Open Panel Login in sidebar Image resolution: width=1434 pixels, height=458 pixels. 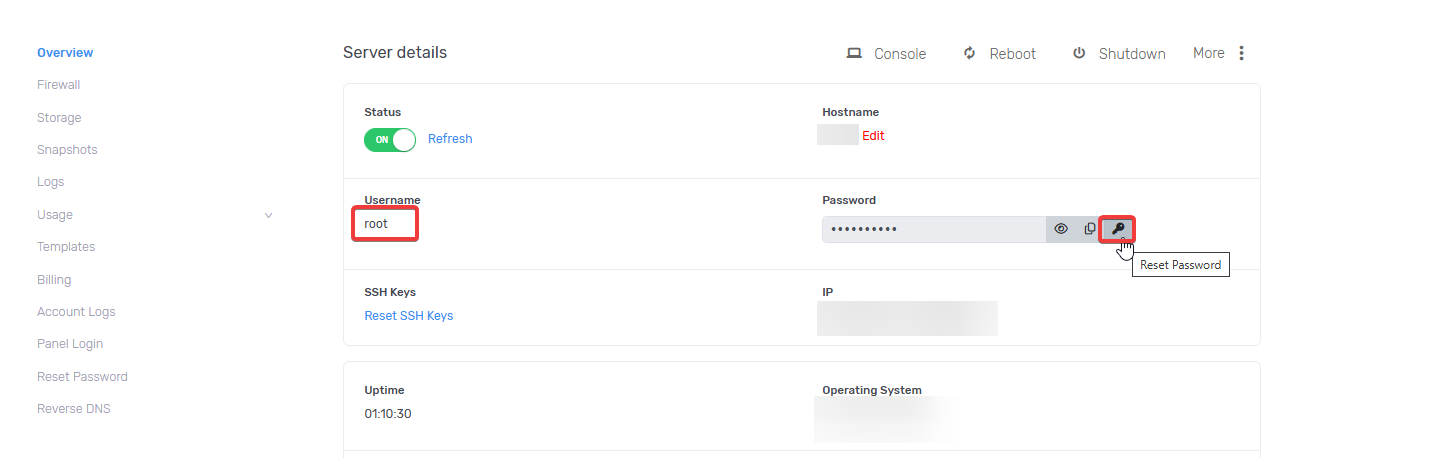(x=70, y=344)
